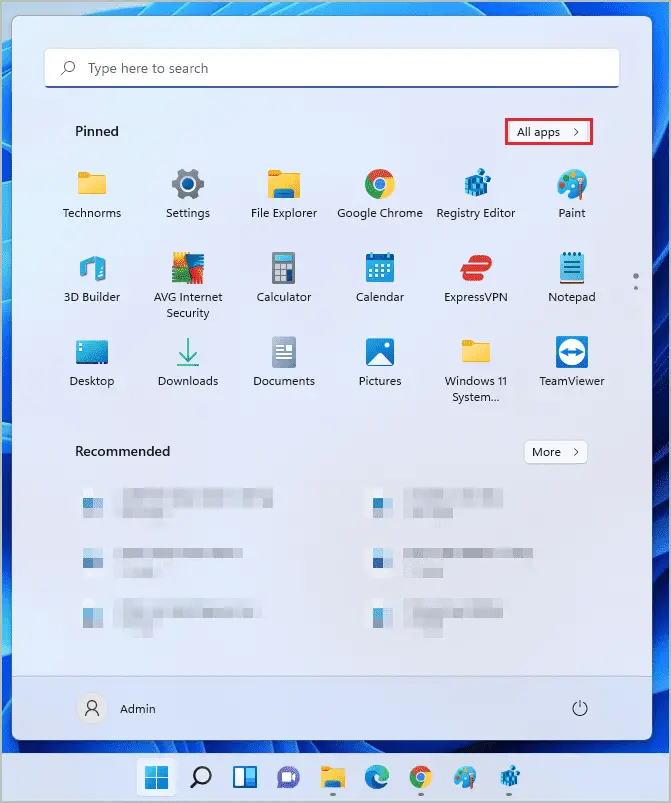Open the Settings pinned app
Image resolution: width=671 pixels, height=803 pixels.
coord(187,194)
